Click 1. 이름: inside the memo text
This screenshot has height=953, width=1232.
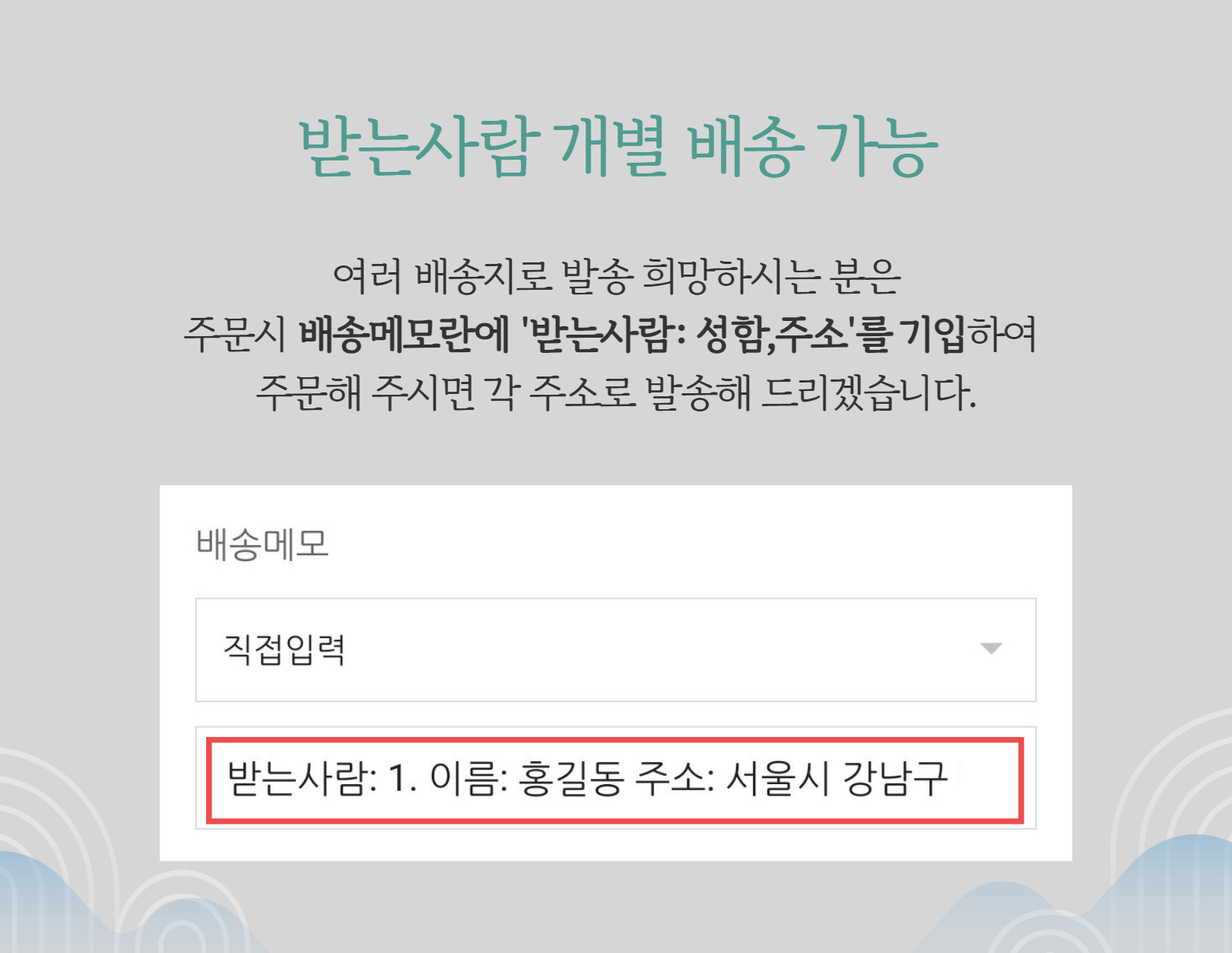(448, 779)
